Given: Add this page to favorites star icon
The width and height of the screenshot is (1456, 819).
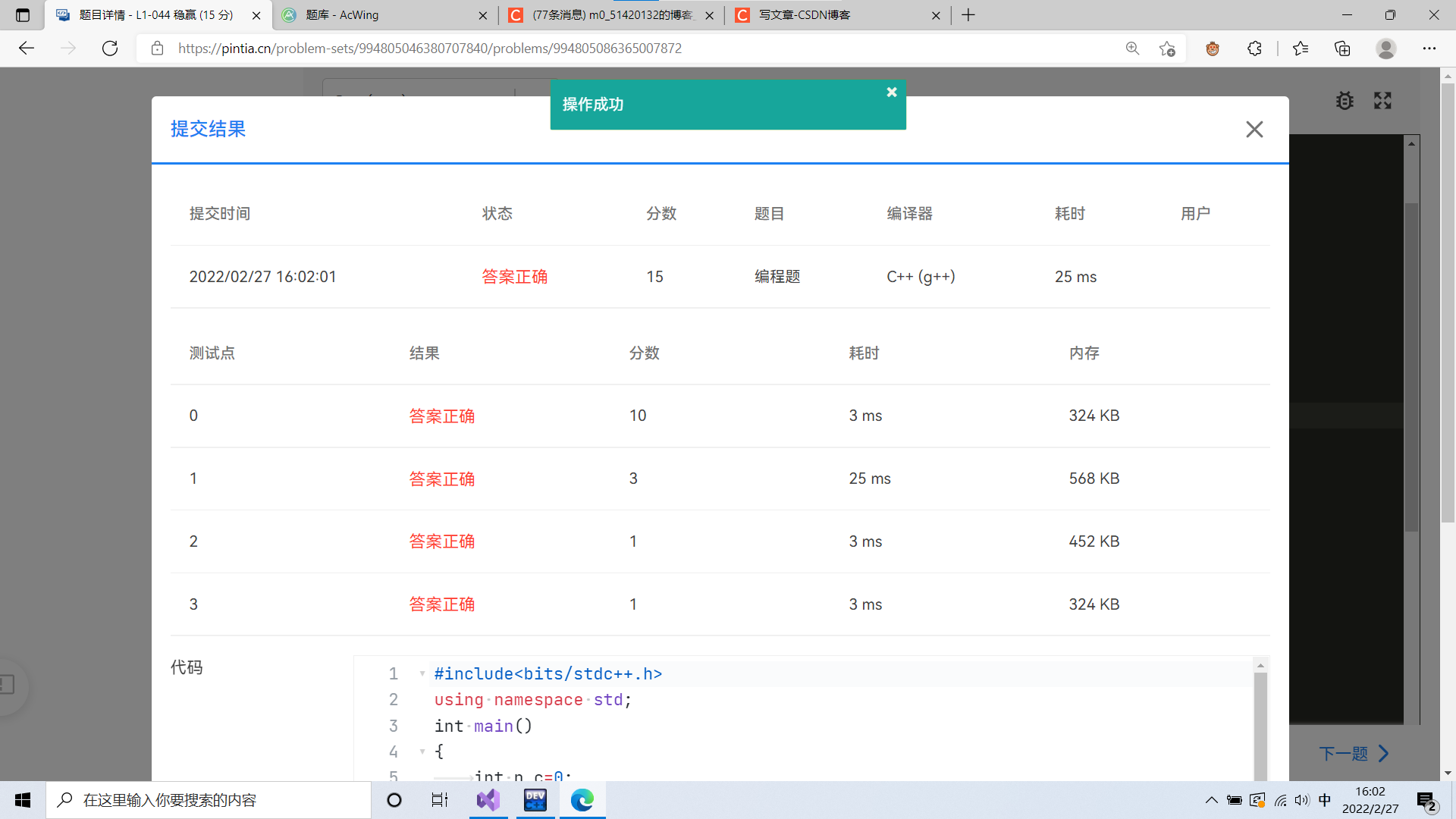Looking at the screenshot, I should coord(1168,48).
